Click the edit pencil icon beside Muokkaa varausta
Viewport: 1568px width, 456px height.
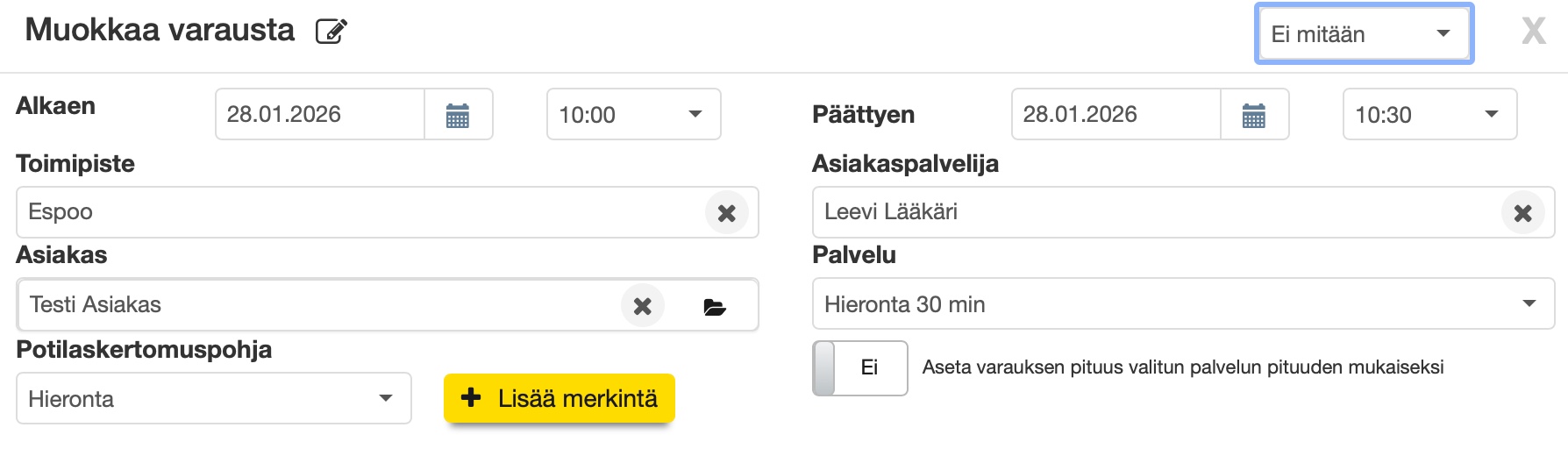tap(331, 32)
